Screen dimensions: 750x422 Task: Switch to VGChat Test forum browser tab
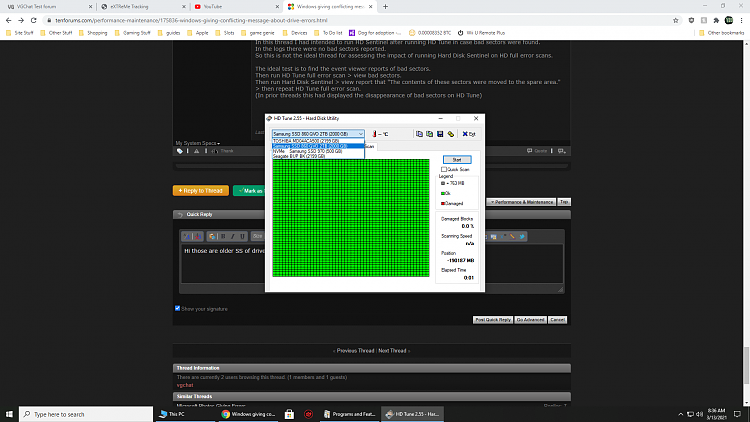48,7
